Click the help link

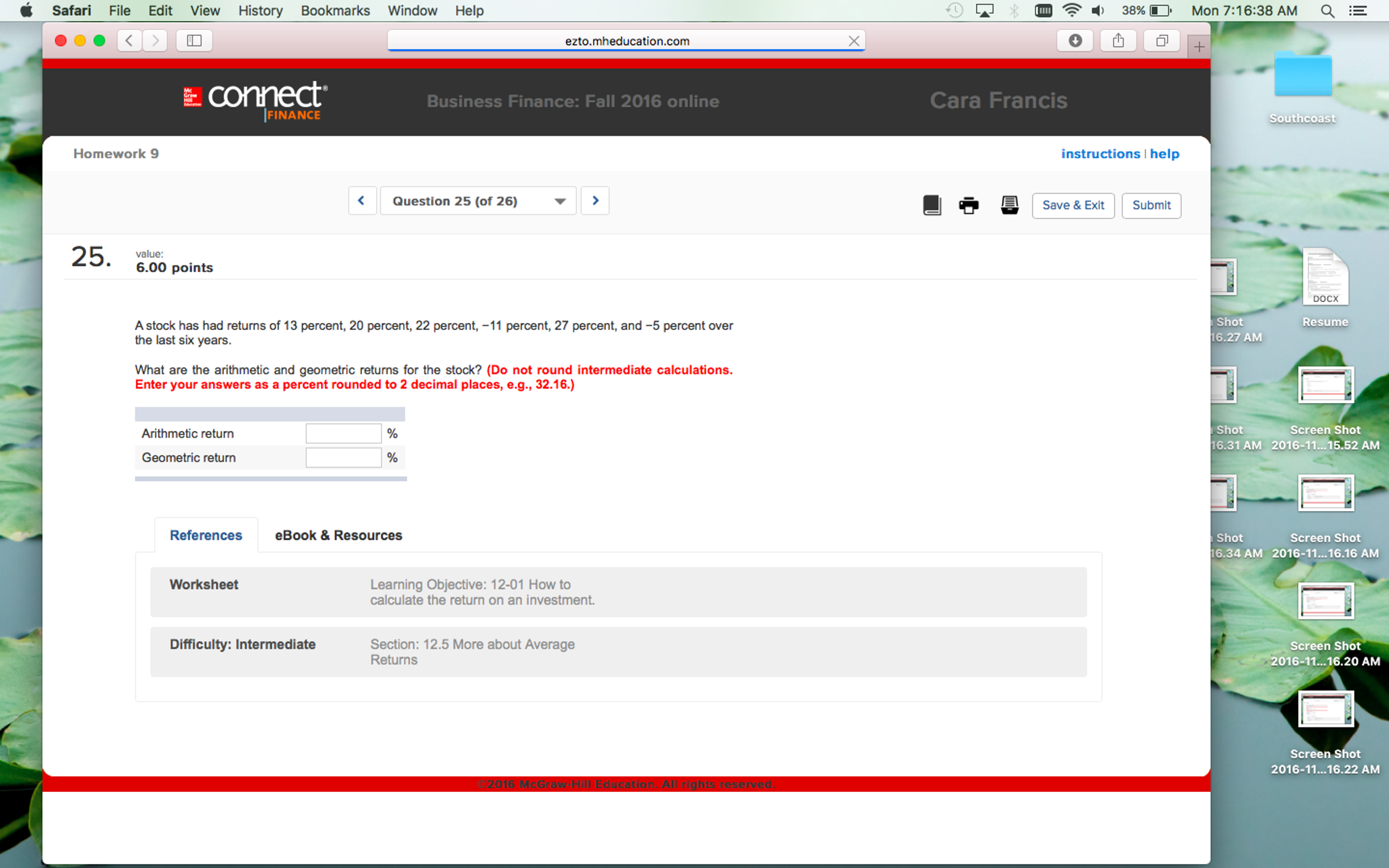pyautogui.click(x=1164, y=153)
